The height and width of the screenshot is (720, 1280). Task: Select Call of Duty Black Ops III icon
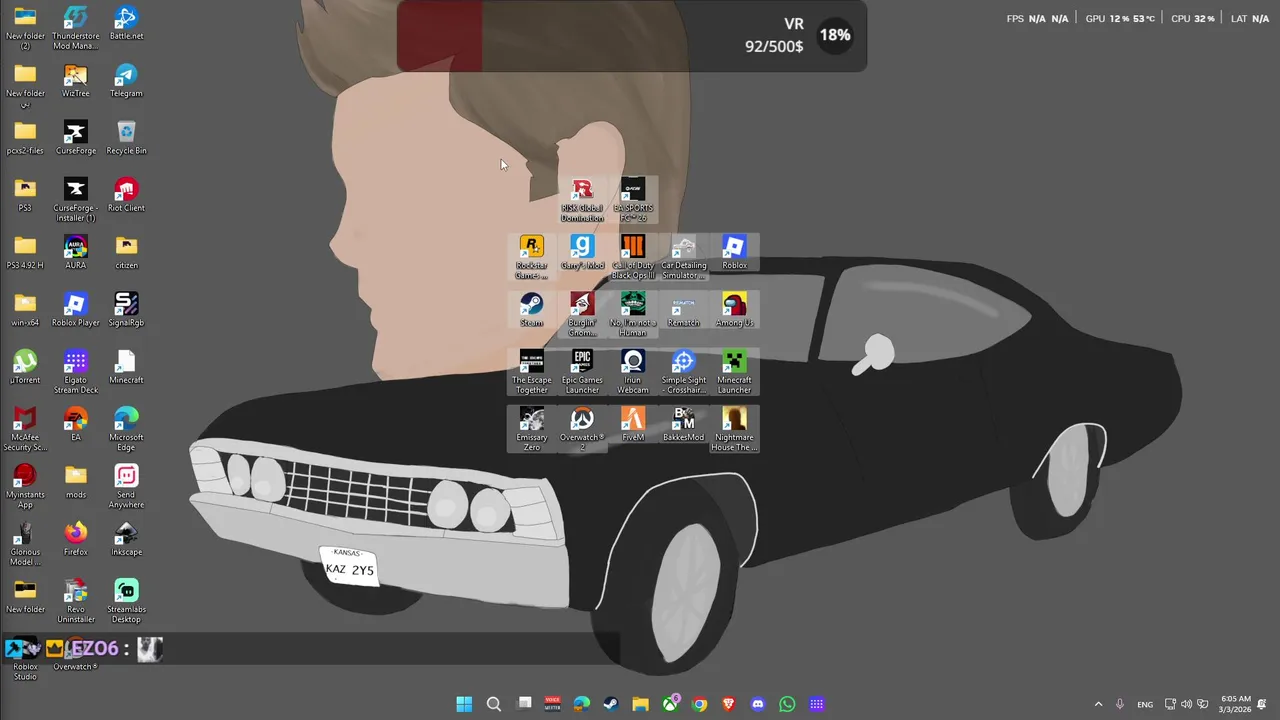(x=633, y=258)
